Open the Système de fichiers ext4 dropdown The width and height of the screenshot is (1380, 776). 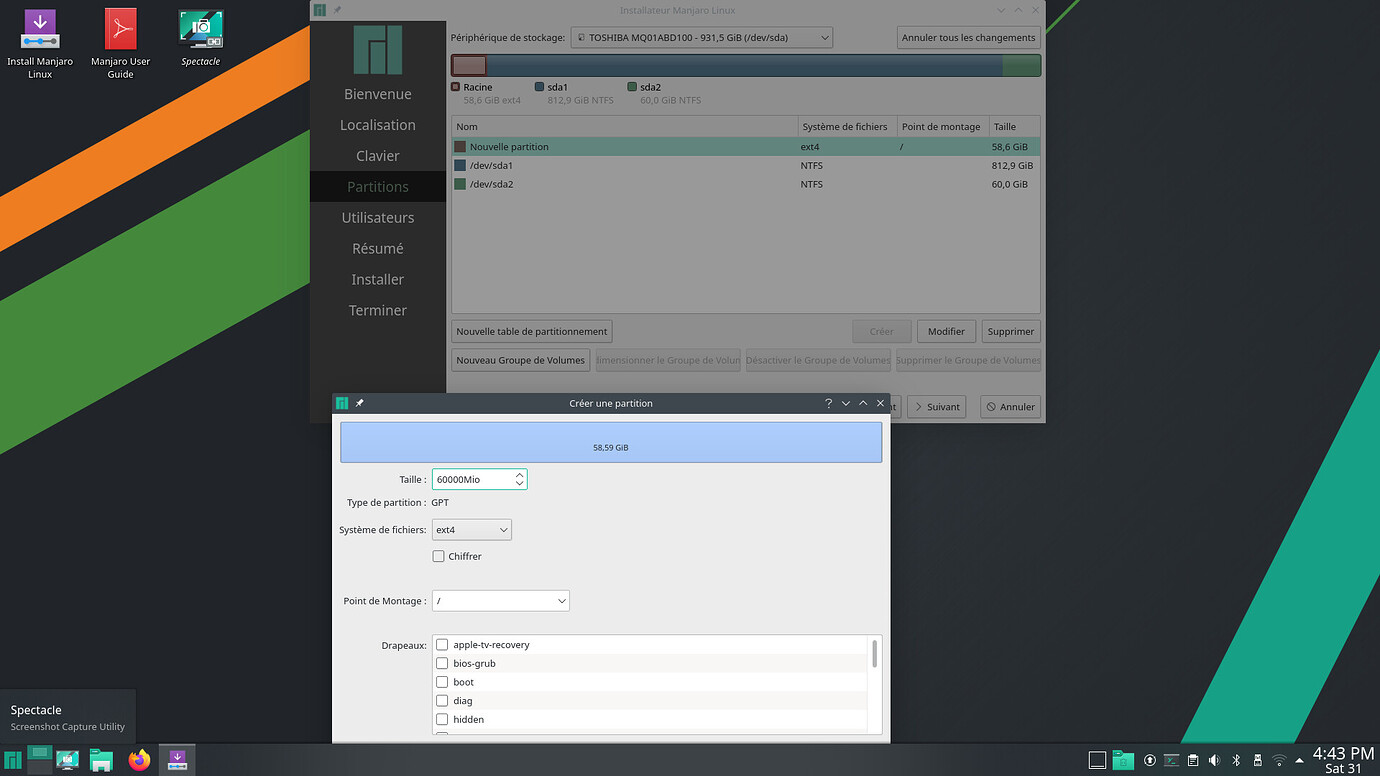[472, 530]
